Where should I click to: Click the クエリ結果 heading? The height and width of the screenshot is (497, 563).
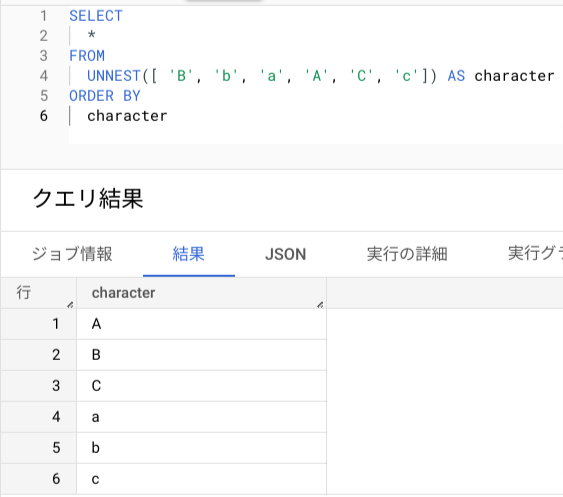pos(88,199)
